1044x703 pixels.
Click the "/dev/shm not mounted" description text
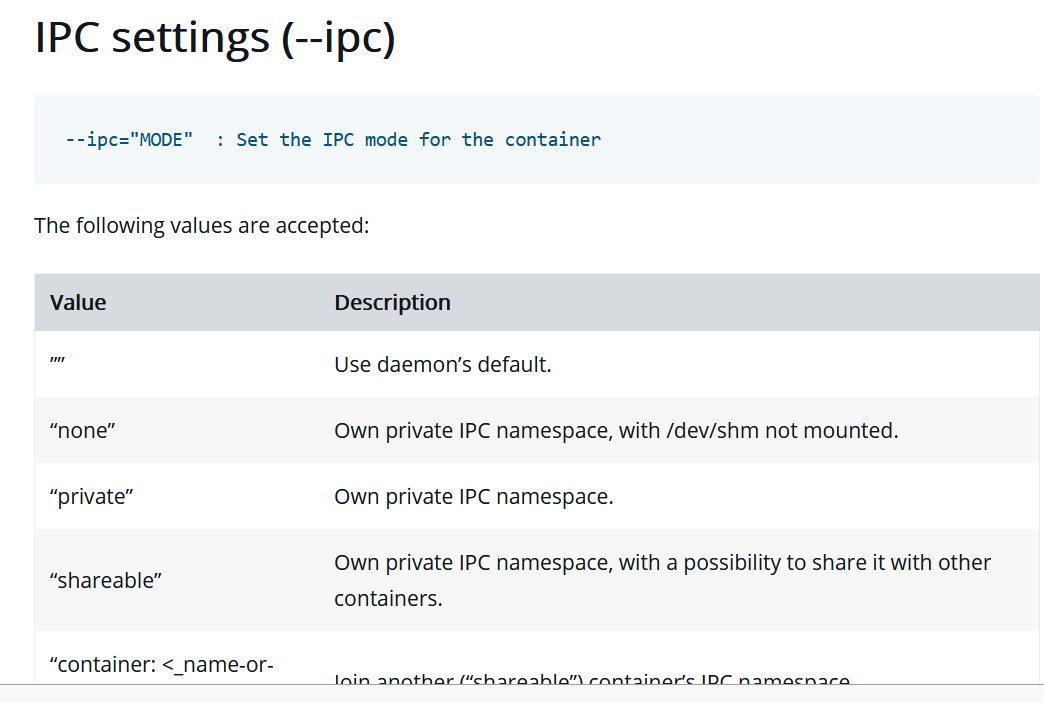click(782, 430)
